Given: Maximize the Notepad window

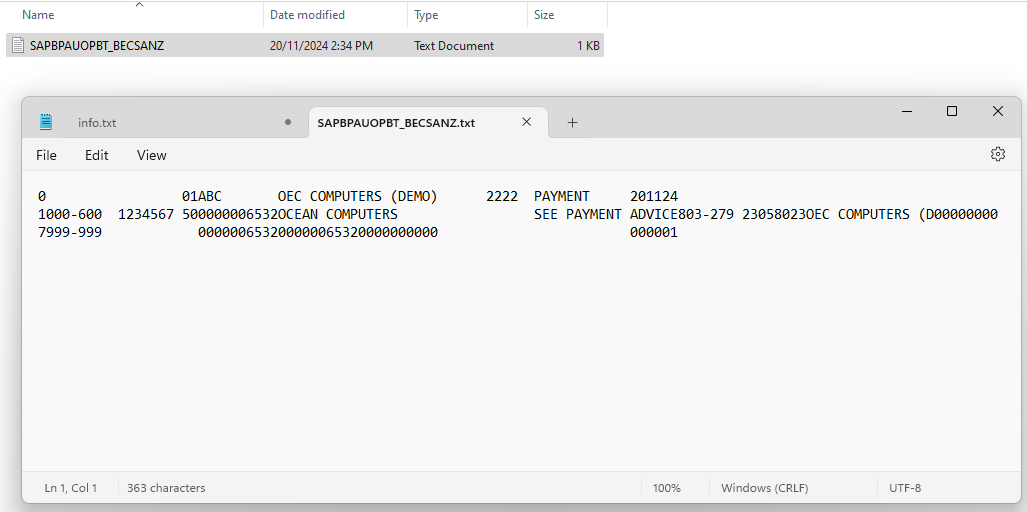Looking at the screenshot, I should tap(952, 111).
